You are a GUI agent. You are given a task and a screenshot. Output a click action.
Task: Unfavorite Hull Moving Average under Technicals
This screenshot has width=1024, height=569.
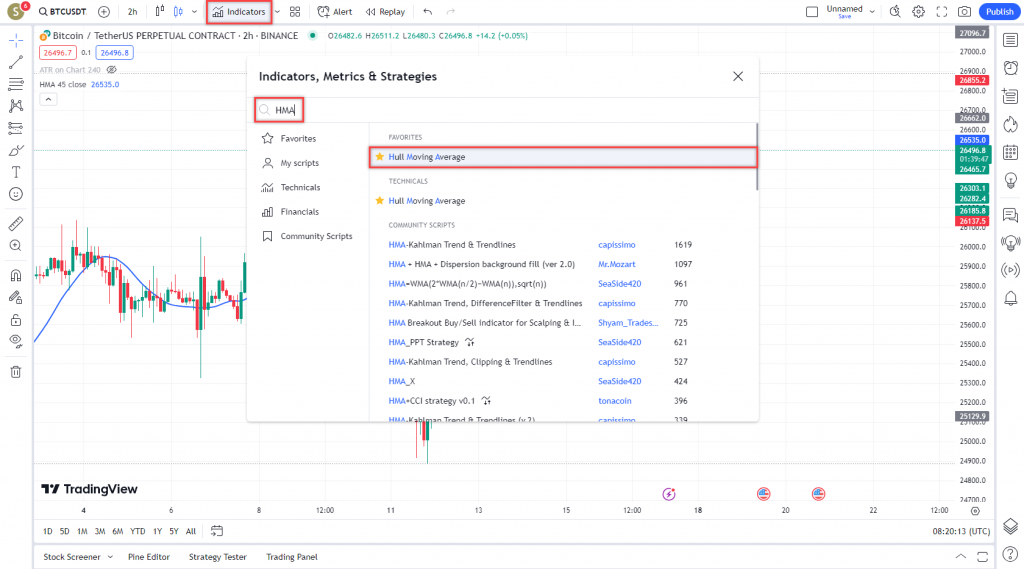tap(379, 201)
